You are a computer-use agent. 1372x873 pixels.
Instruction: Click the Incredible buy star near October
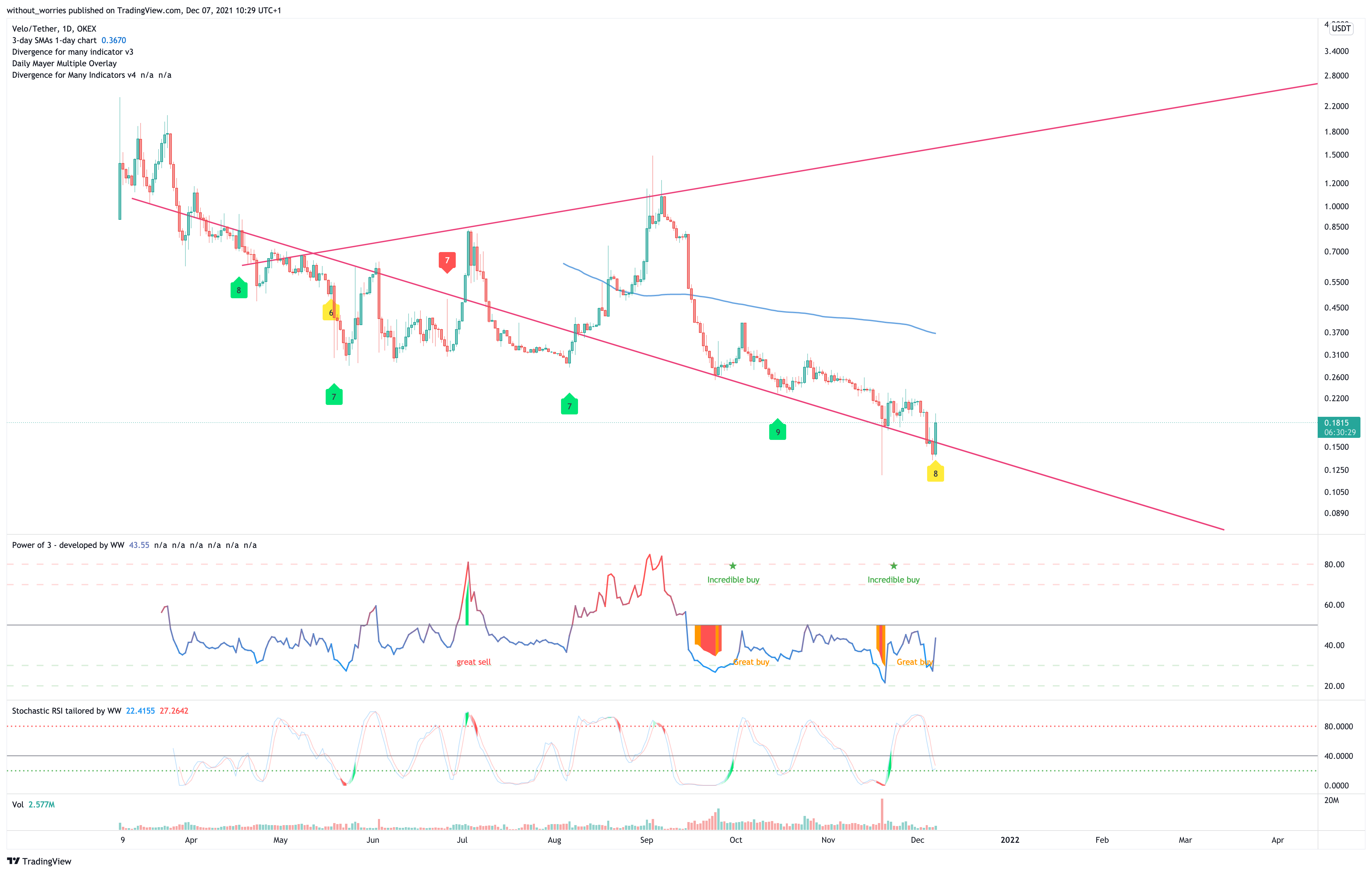pyautogui.click(x=733, y=566)
